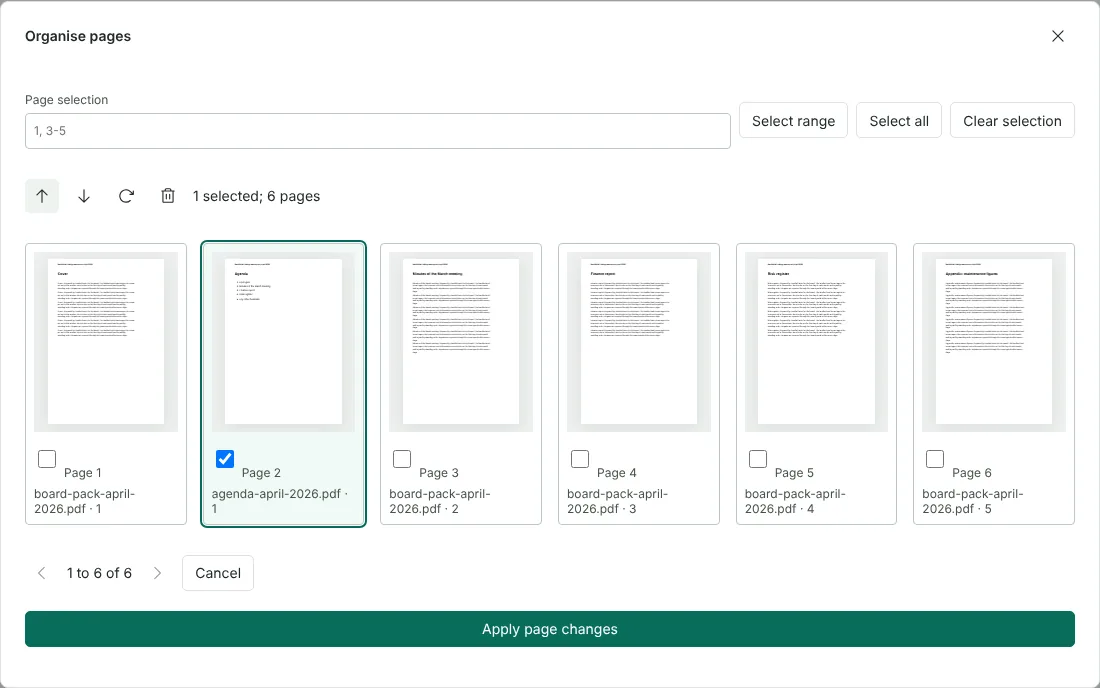Click the 'Page 1' label
Screen dimensions: 1100x688
point(83,473)
